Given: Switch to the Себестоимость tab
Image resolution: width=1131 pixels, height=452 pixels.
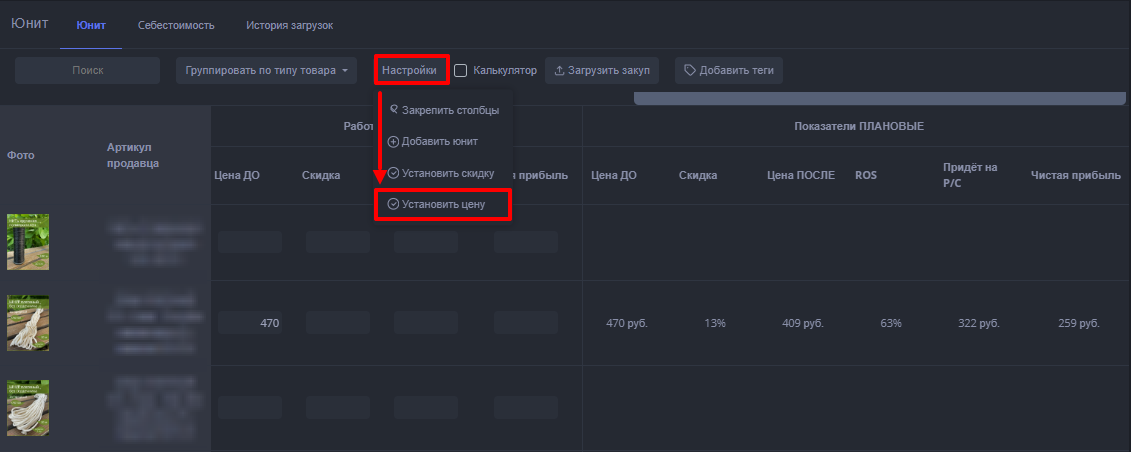Looking at the screenshot, I should pyautogui.click(x=176, y=25).
